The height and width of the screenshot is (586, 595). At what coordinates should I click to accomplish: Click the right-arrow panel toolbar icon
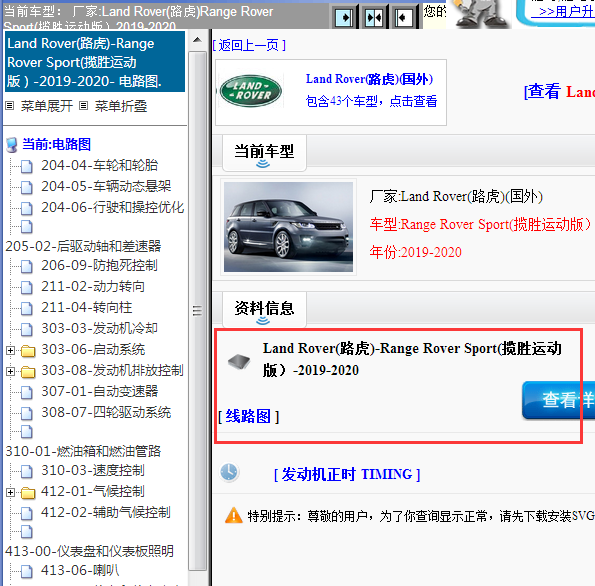tap(344, 17)
